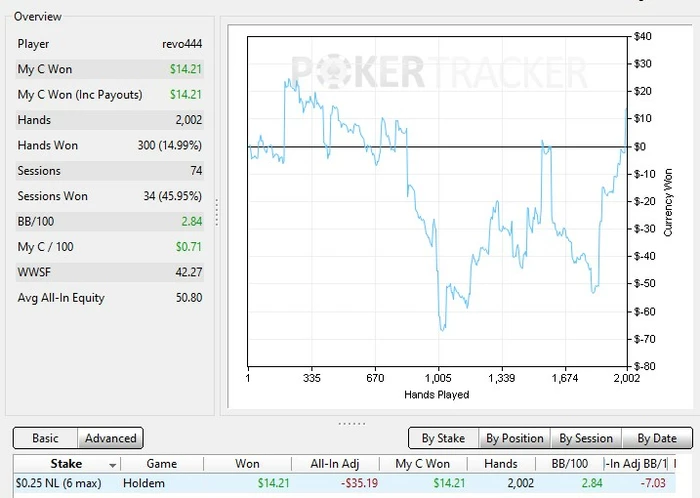Click the graph line's lowest dip near -$67

pos(442,329)
